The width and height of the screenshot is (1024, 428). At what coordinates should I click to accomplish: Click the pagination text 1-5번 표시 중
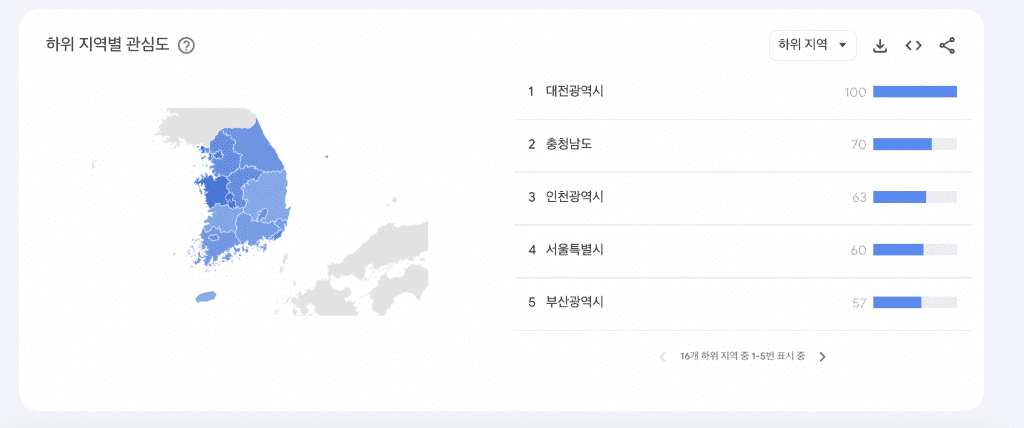point(778,357)
